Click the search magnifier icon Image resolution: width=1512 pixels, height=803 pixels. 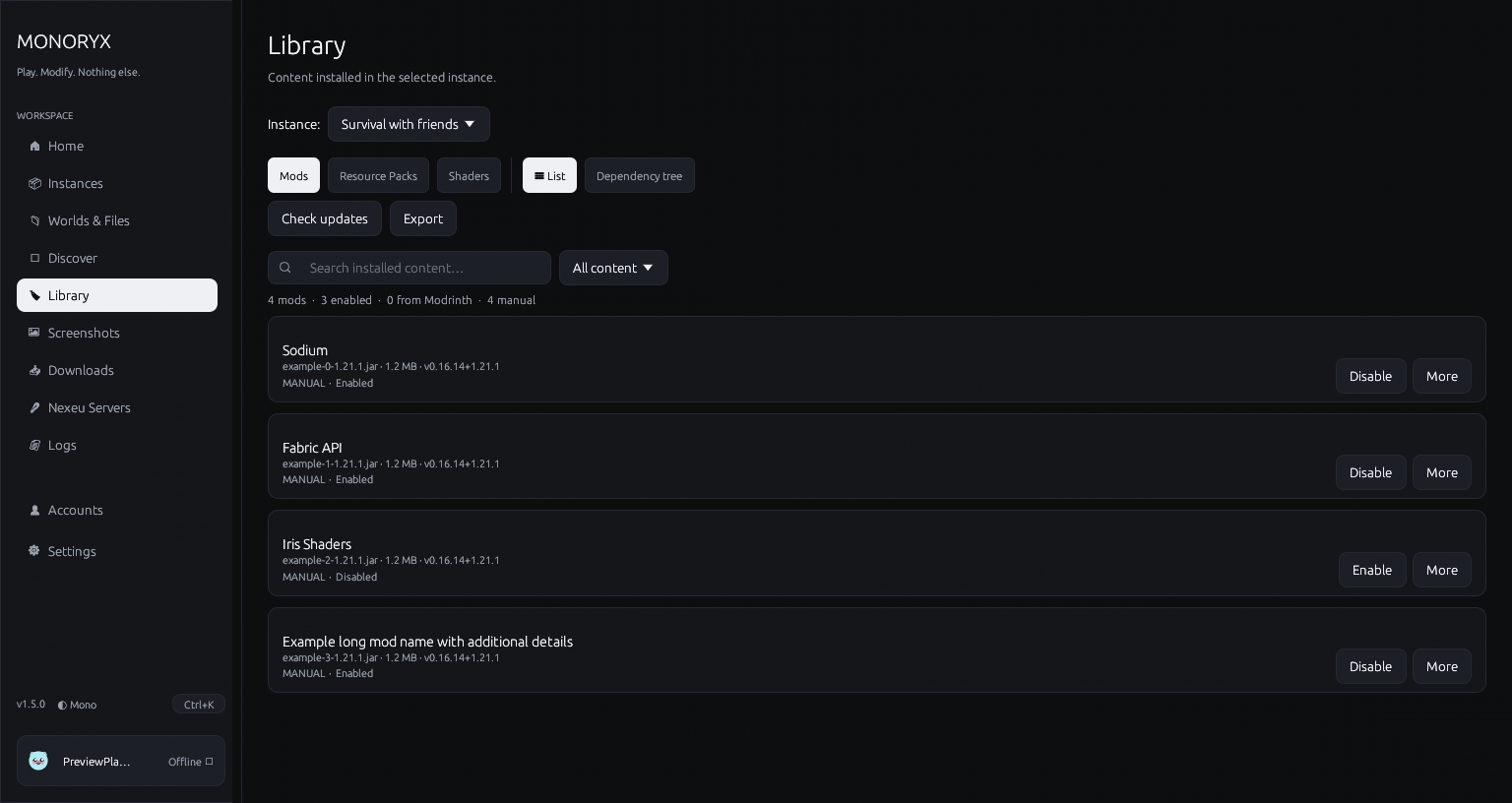click(x=285, y=268)
